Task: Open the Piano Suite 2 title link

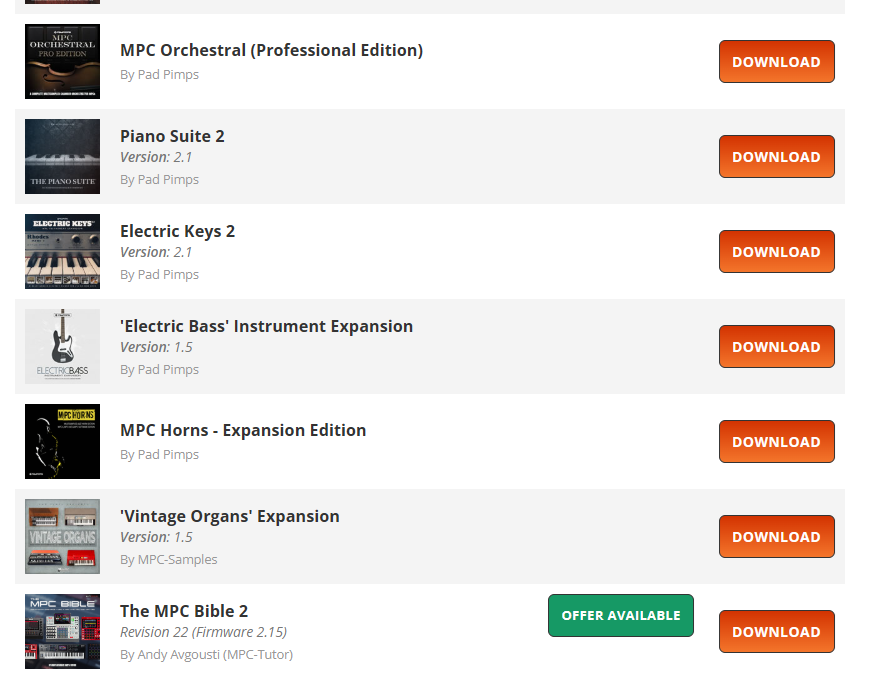Action: 172,136
